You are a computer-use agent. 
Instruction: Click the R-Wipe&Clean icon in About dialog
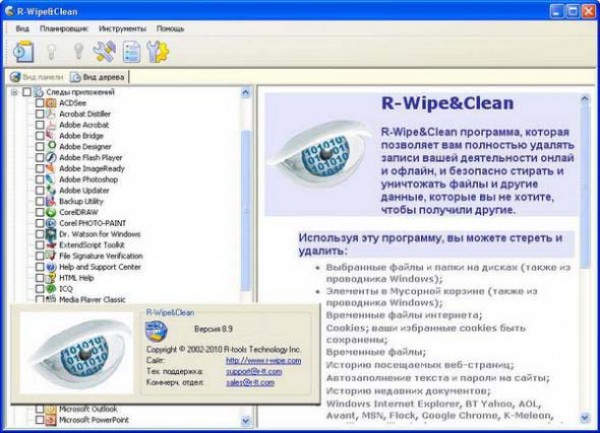pyautogui.click(x=156, y=331)
